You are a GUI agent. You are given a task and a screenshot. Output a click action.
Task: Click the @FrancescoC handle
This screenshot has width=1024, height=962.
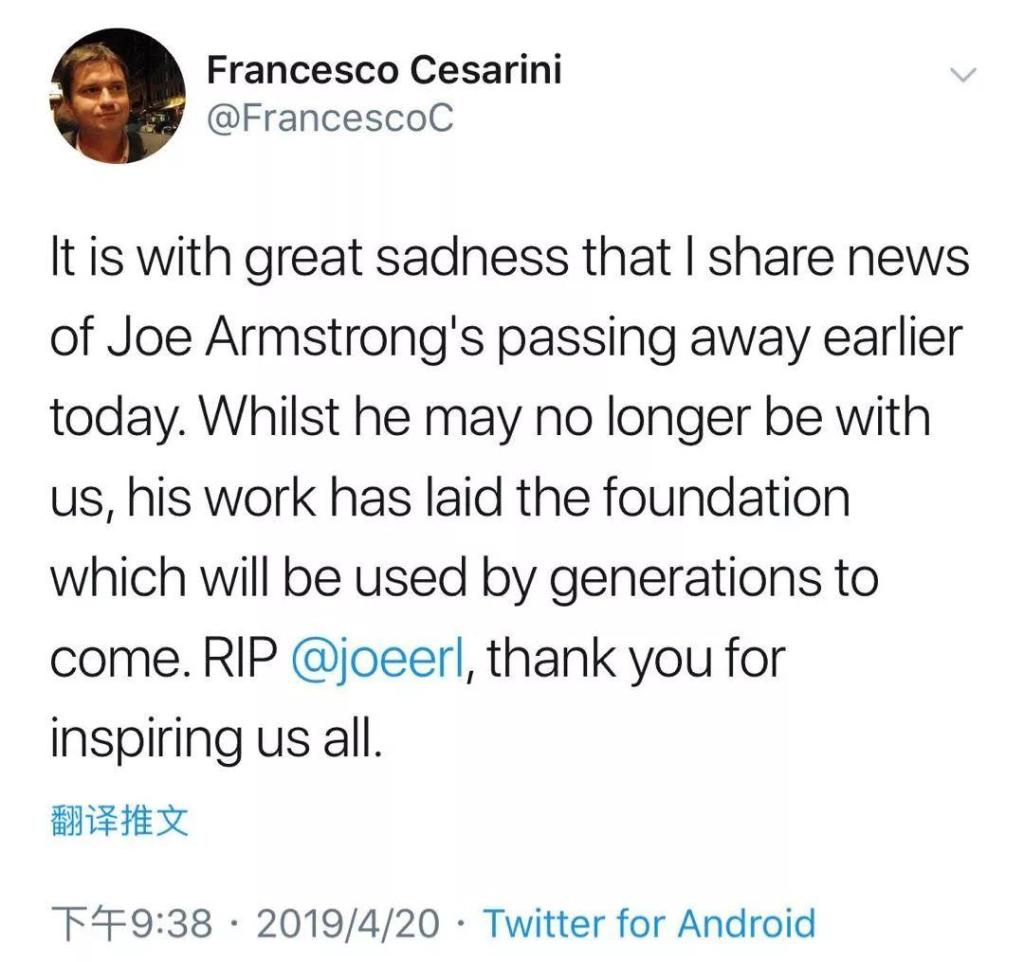[x=330, y=119]
